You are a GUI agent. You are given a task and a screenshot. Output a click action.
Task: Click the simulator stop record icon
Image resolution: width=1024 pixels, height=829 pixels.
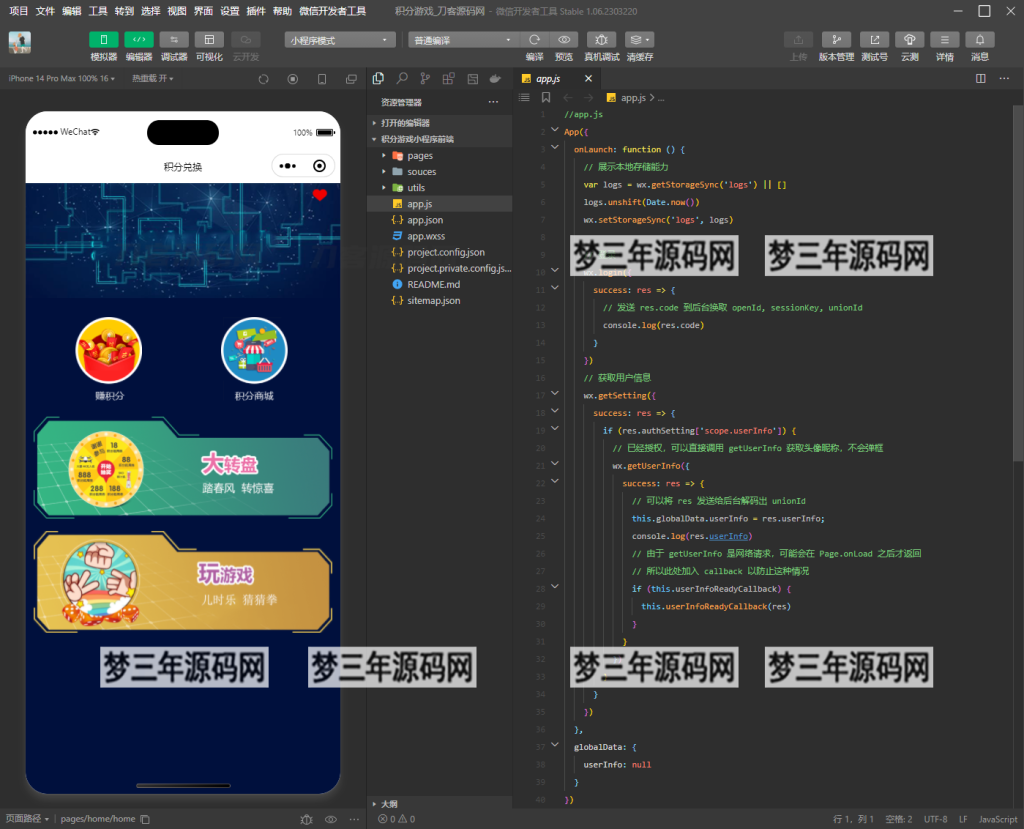click(x=293, y=79)
